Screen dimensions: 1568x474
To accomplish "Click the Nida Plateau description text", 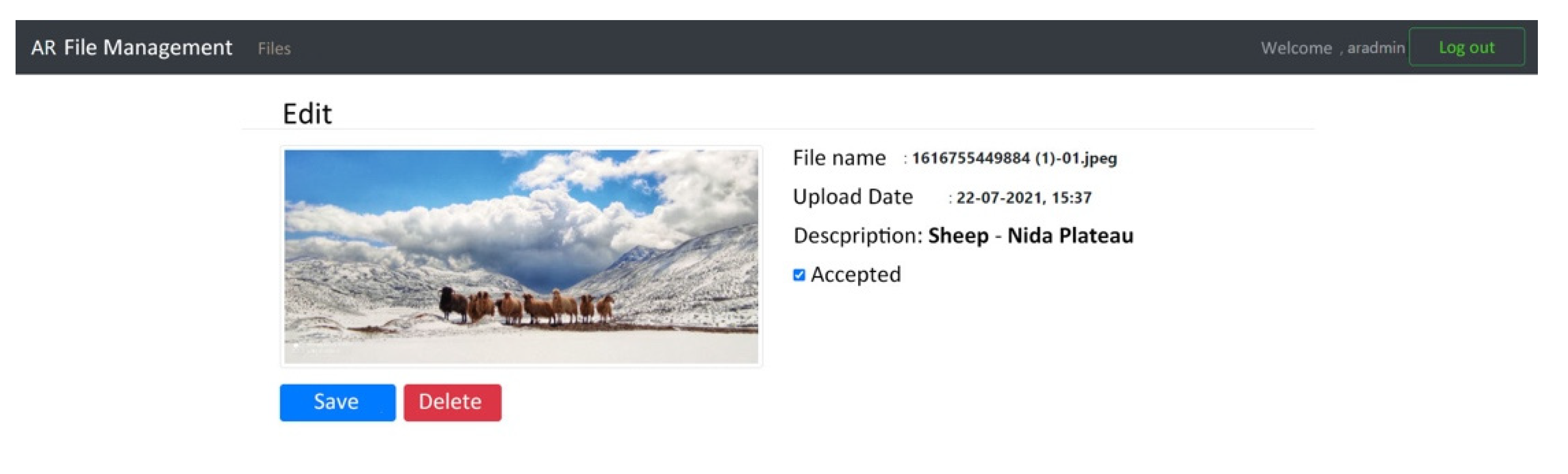I will 1070,236.
